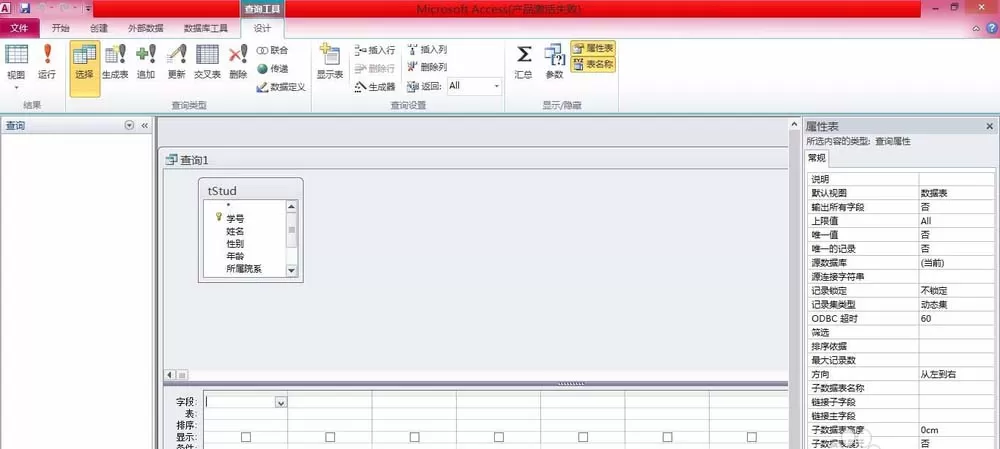This screenshot has height=449, width=1000.
Task: Open Access help via question mark icon
Action: (992, 28)
